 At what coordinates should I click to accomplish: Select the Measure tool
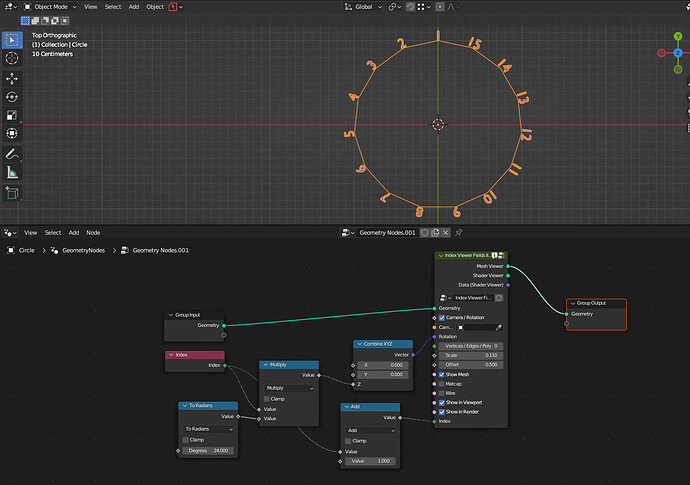12,173
